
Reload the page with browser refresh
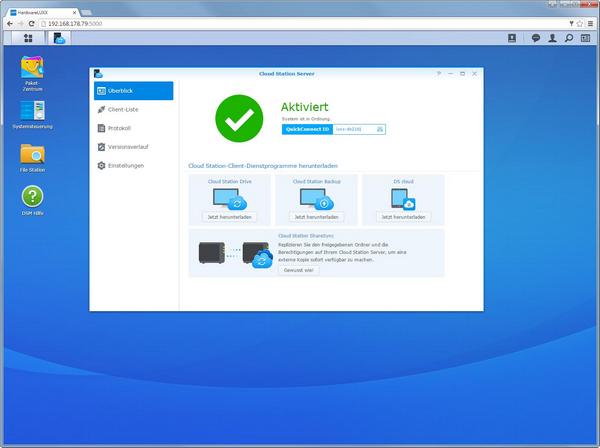coord(31,24)
